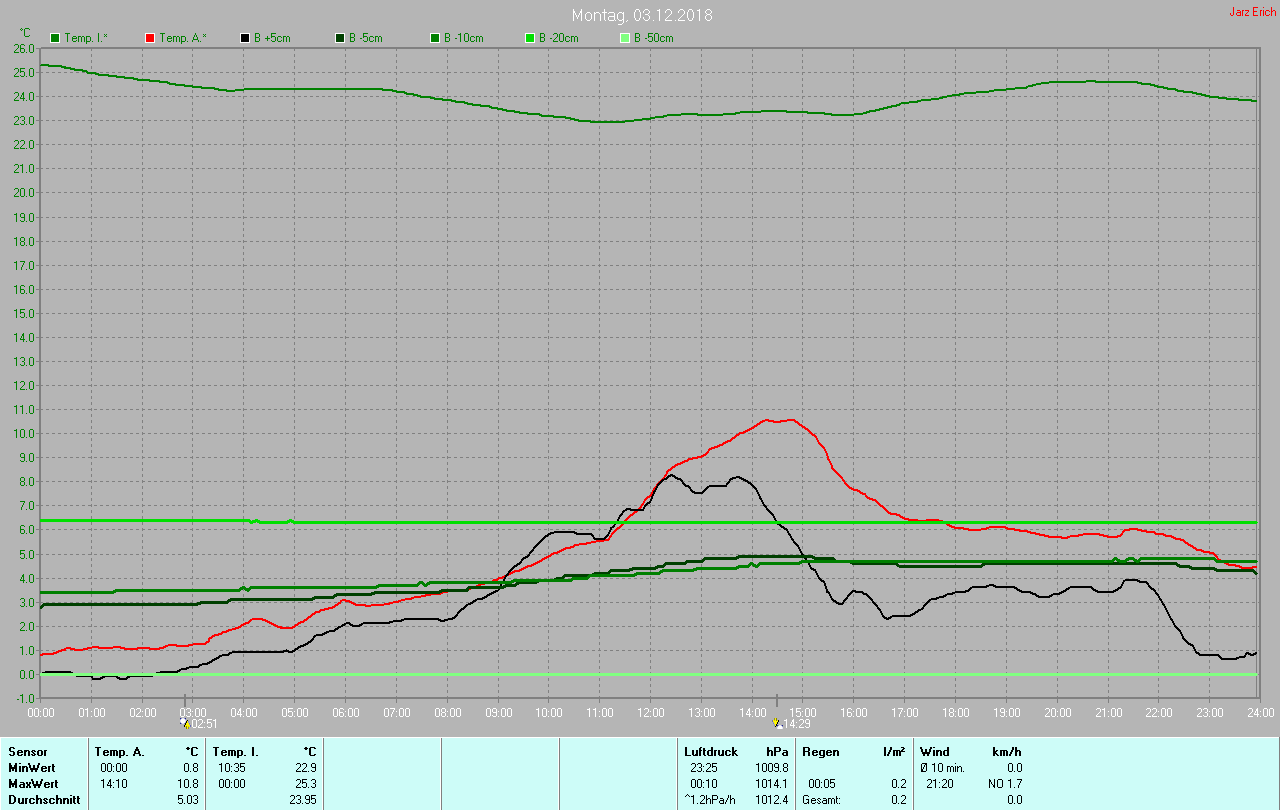Select the Regen column header
Viewport: 1280px width, 810px height.
820,751
